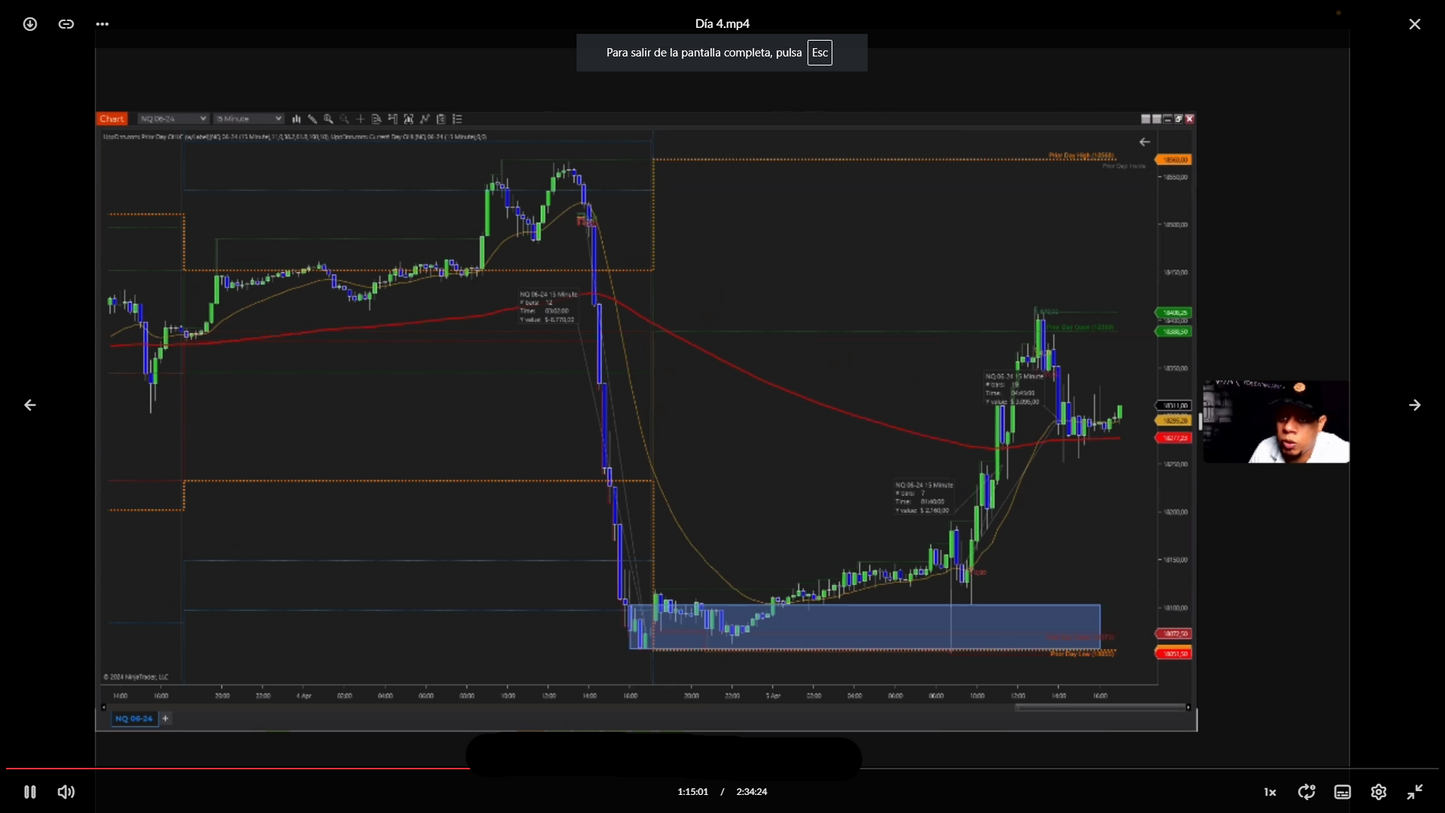
Task: Click the scrollbar left arrow under chart
Action: 103,707
